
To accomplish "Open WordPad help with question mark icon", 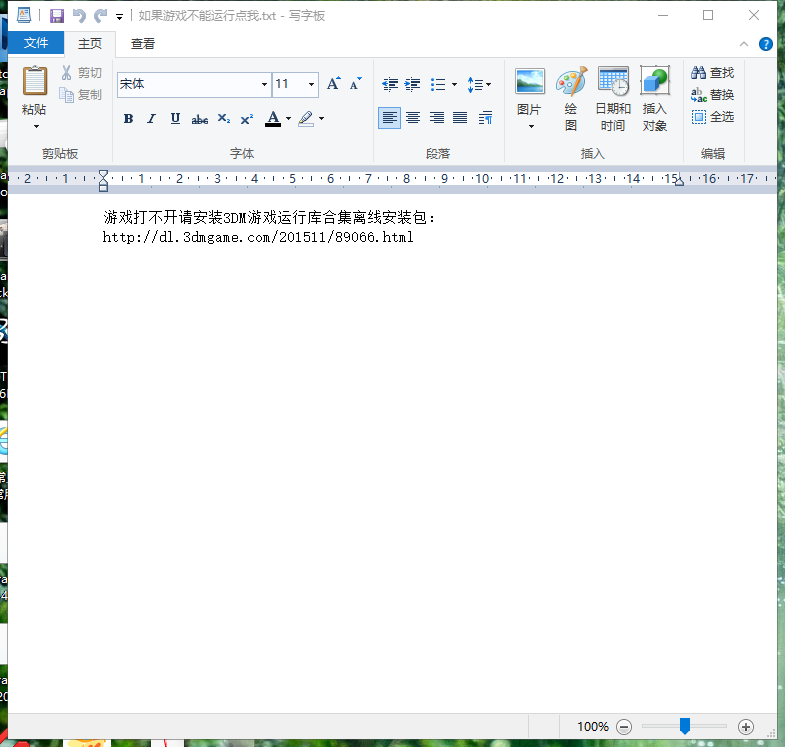I will click(765, 44).
